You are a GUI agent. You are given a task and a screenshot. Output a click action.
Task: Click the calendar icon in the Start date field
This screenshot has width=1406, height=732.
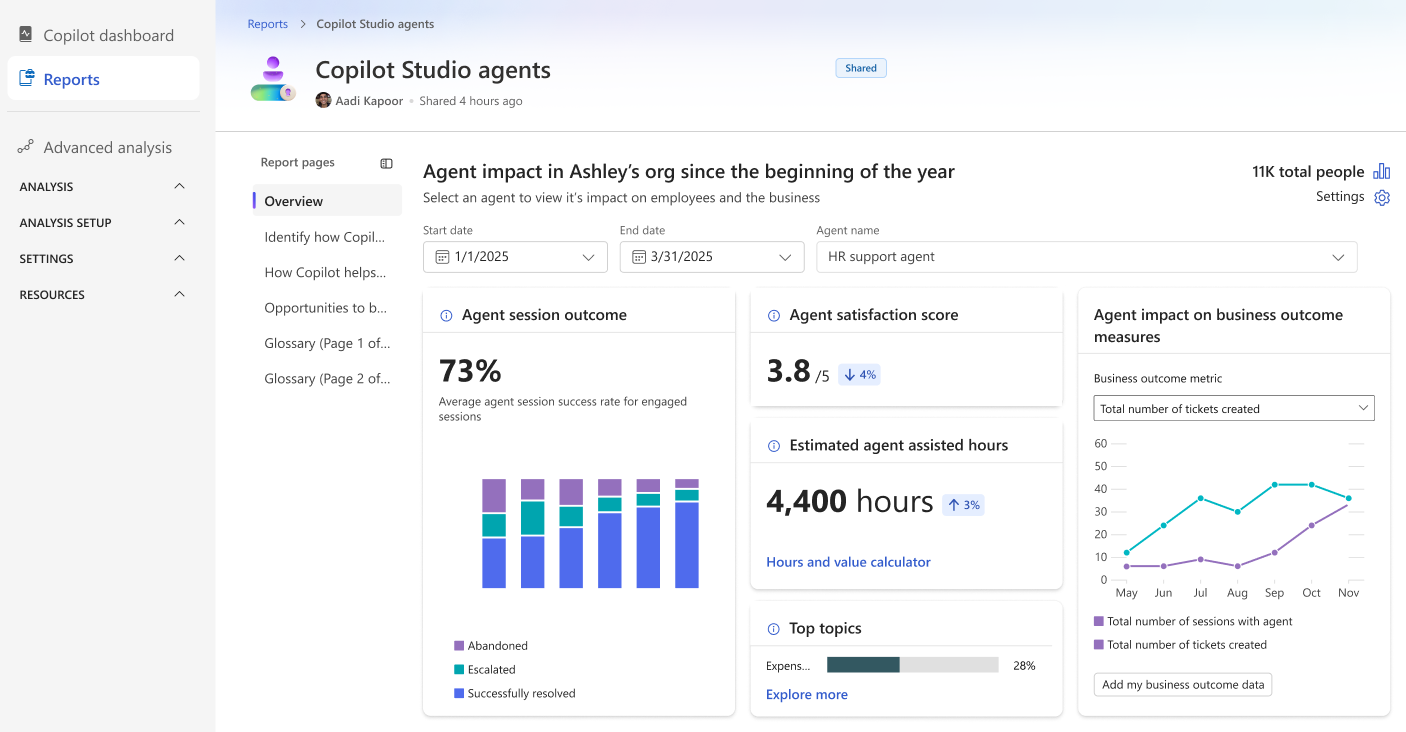pyautogui.click(x=443, y=257)
